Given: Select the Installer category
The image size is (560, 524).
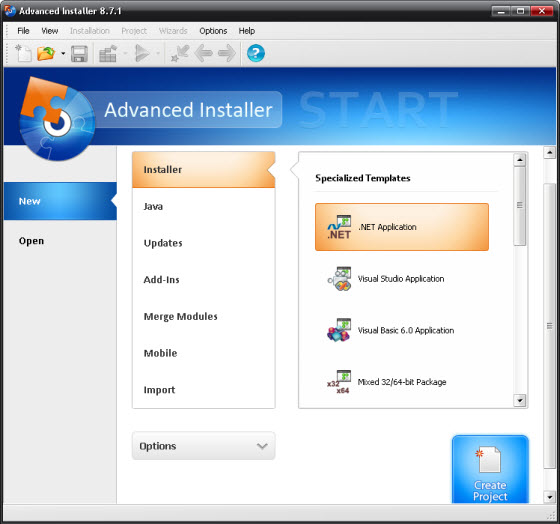Looking at the screenshot, I should (204, 170).
